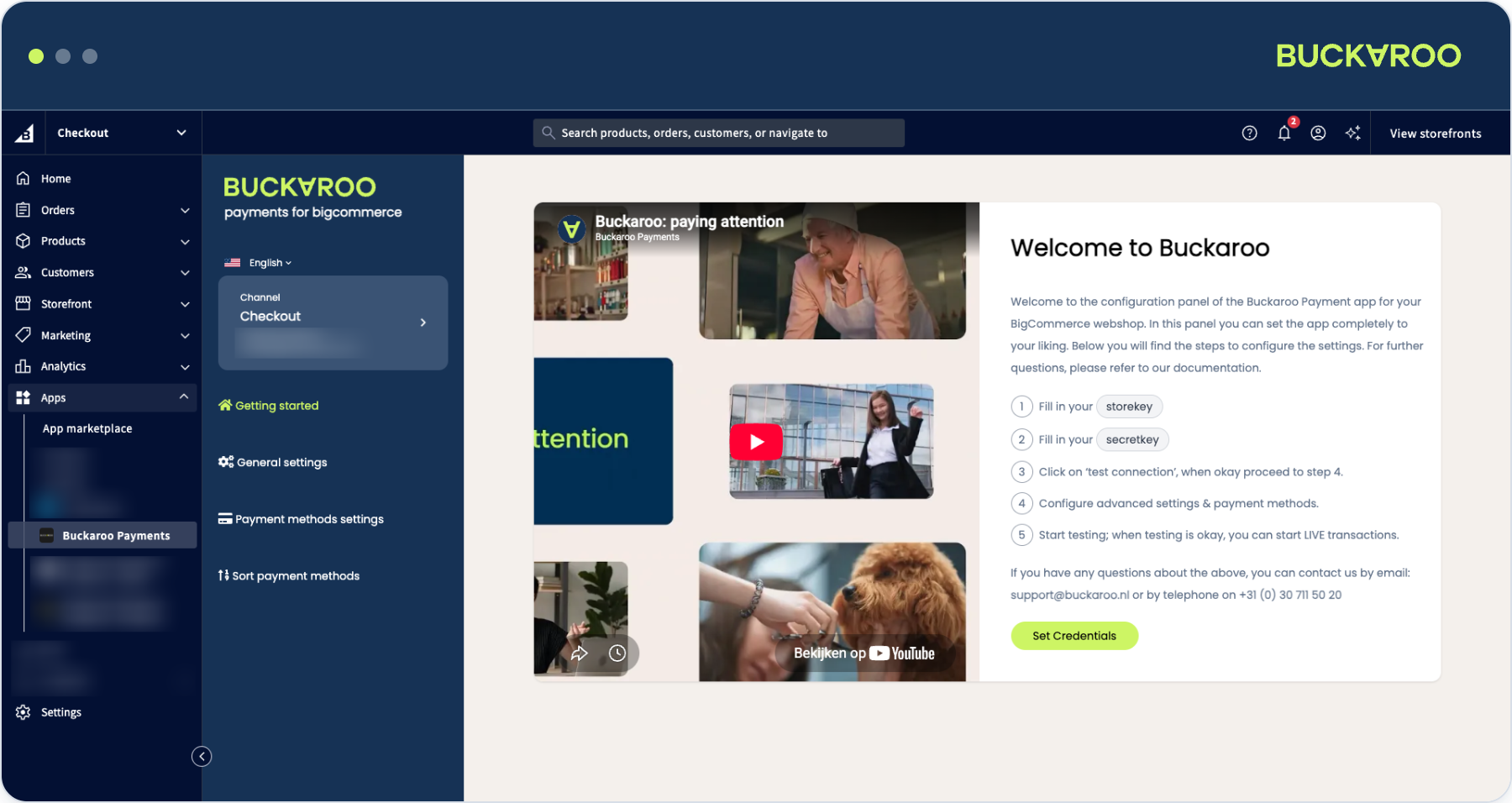Open the Channel Checkout selector card
The width and height of the screenshot is (1512, 803).
tap(333, 323)
